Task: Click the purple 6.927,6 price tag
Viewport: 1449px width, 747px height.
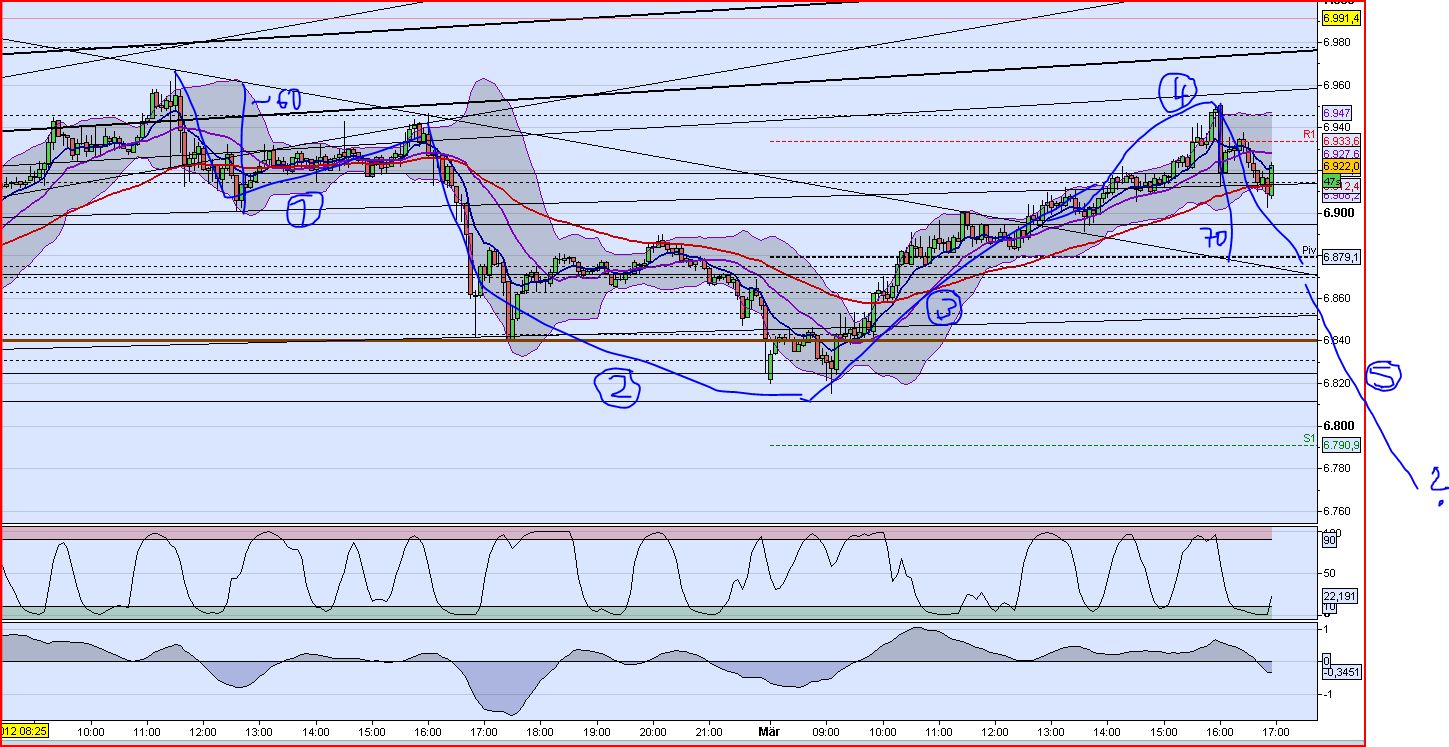Action: tap(1341, 154)
